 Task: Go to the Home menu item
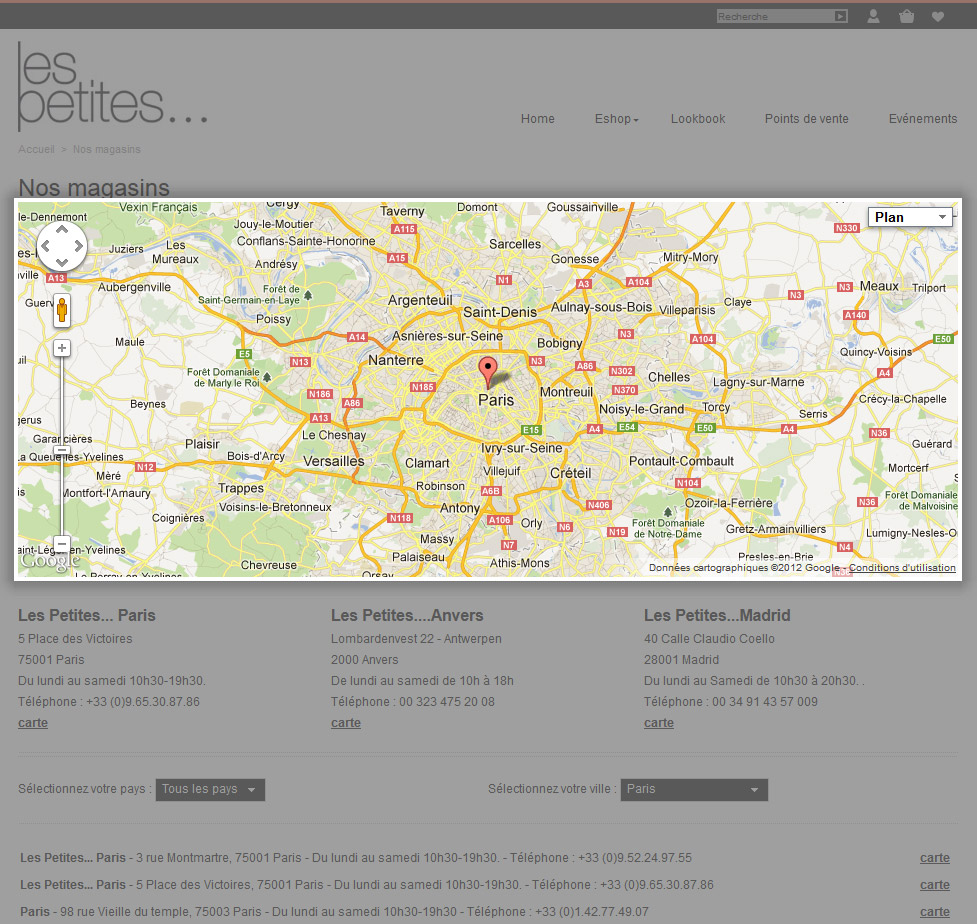click(538, 118)
